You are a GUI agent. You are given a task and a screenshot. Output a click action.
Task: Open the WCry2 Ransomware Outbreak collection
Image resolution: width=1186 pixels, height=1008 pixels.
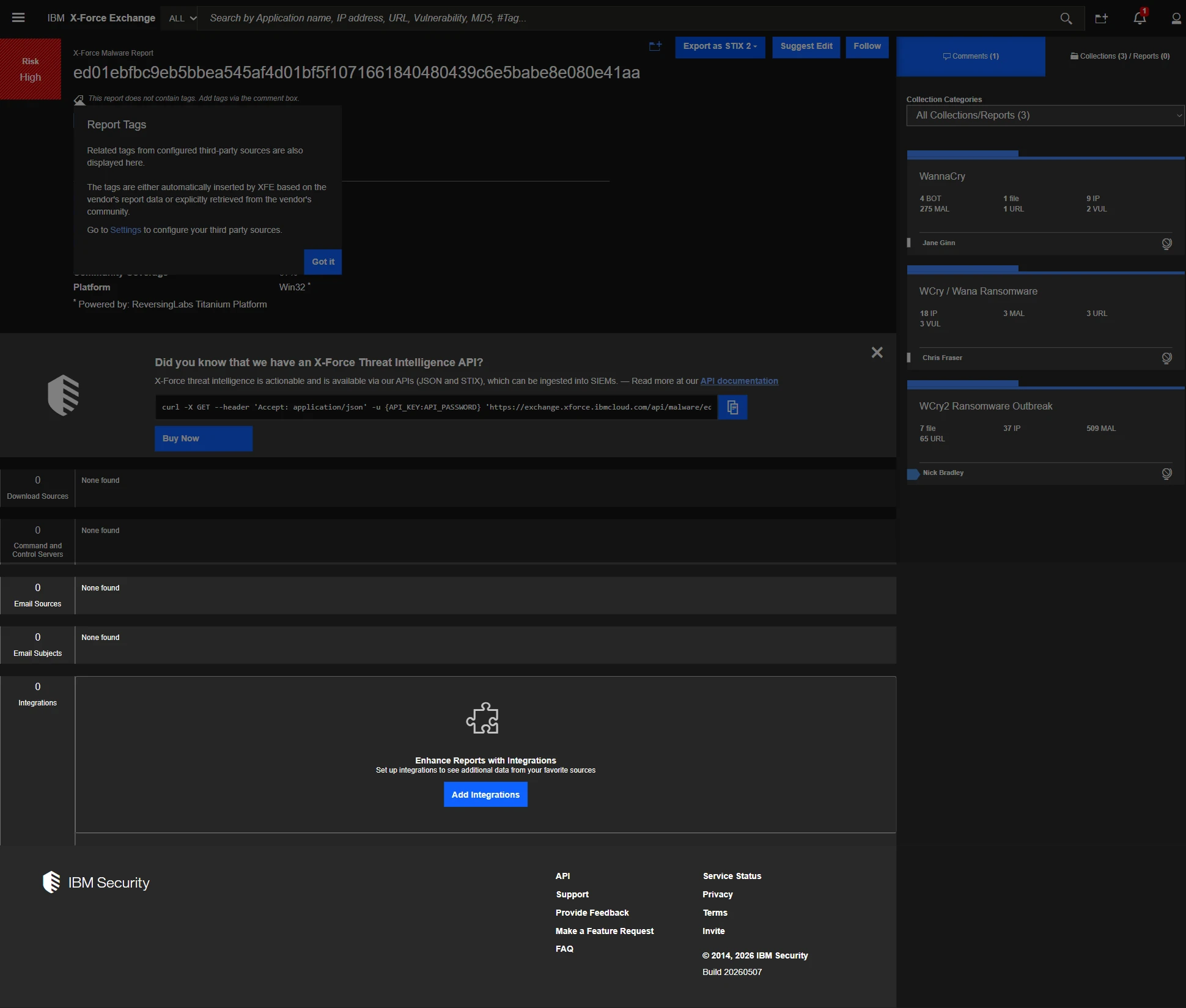pyautogui.click(x=985, y=406)
